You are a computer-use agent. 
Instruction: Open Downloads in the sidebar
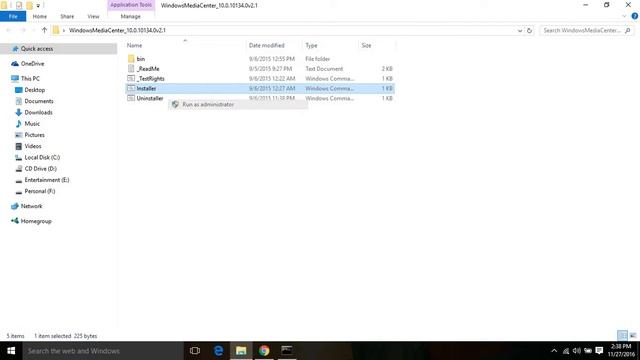pyautogui.click(x=38, y=112)
